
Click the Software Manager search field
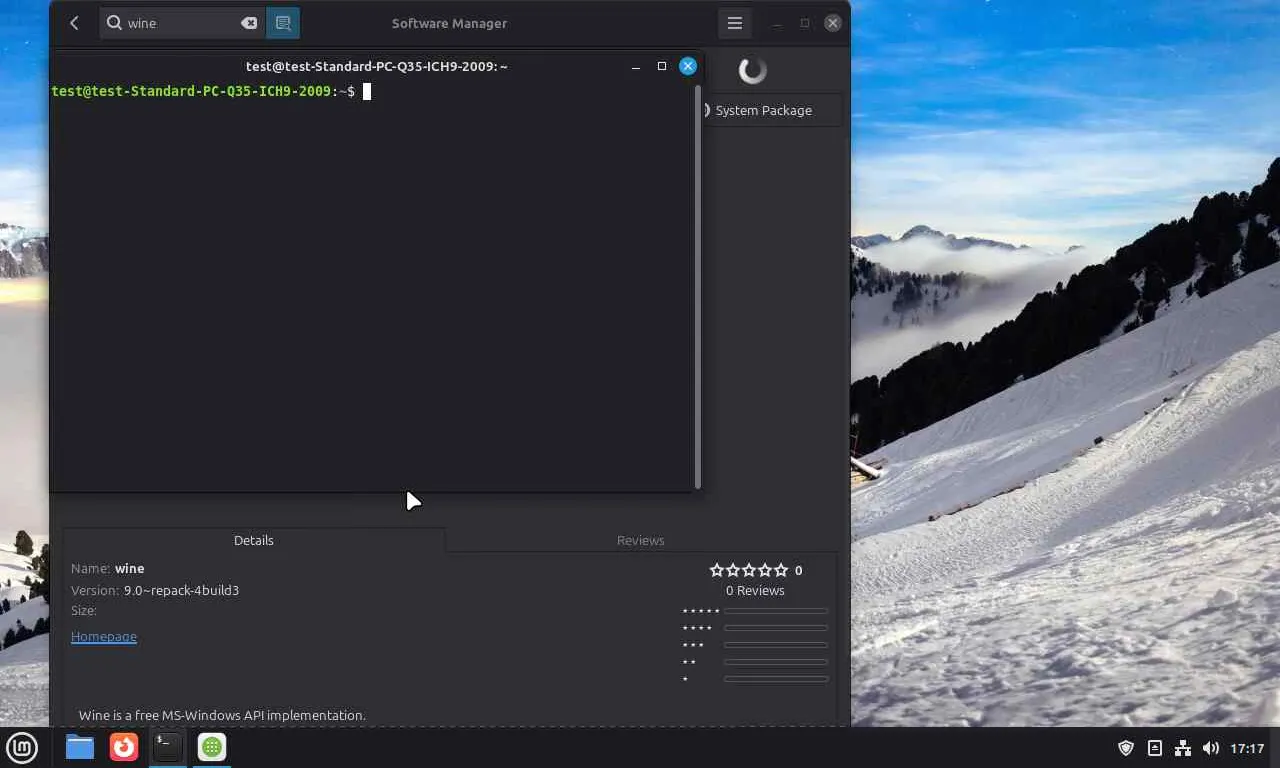pyautogui.click(x=182, y=23)
